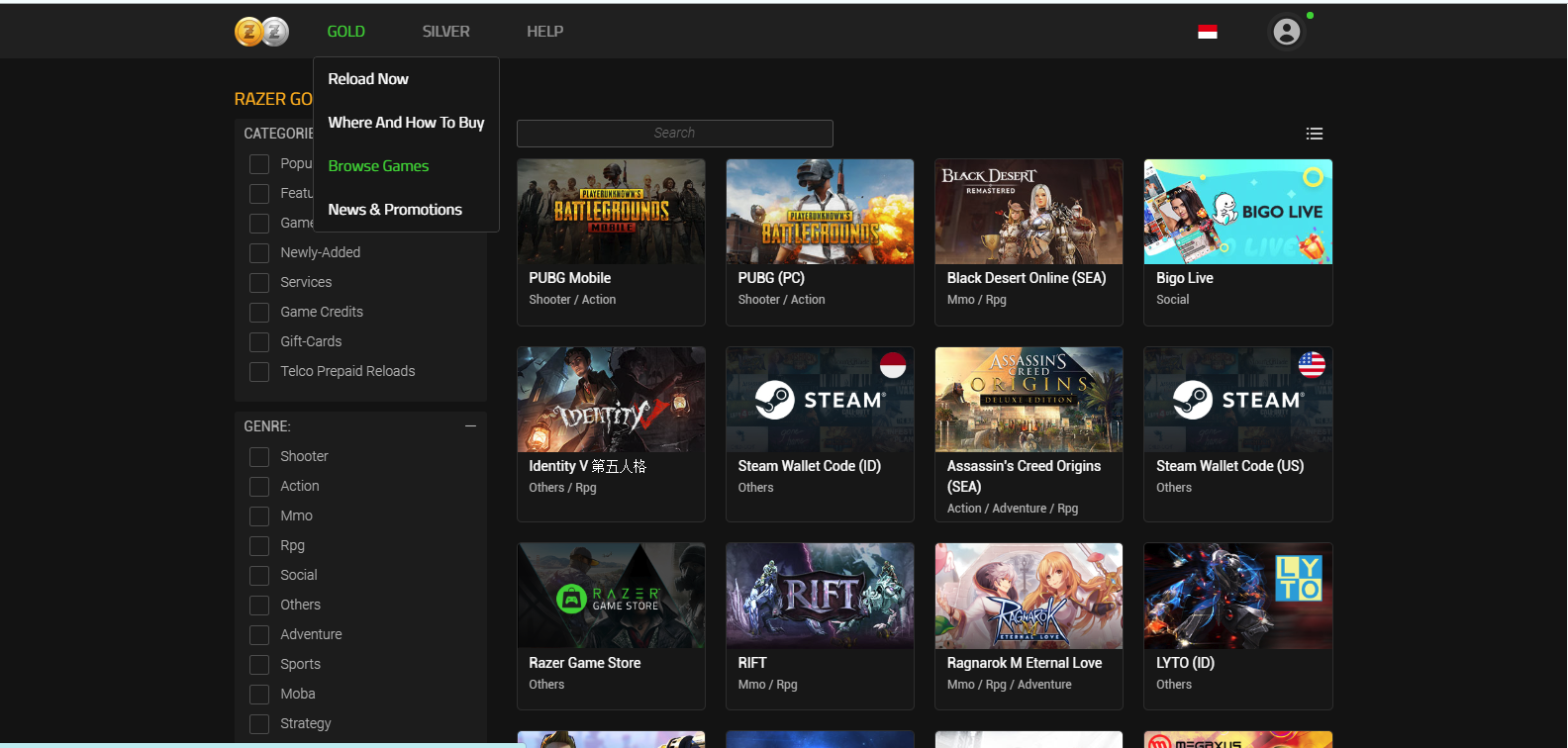Tick the Games category checkbox
Viewport: 1568px width, 748px height.
pyautogui.click(x=259, y=223)
